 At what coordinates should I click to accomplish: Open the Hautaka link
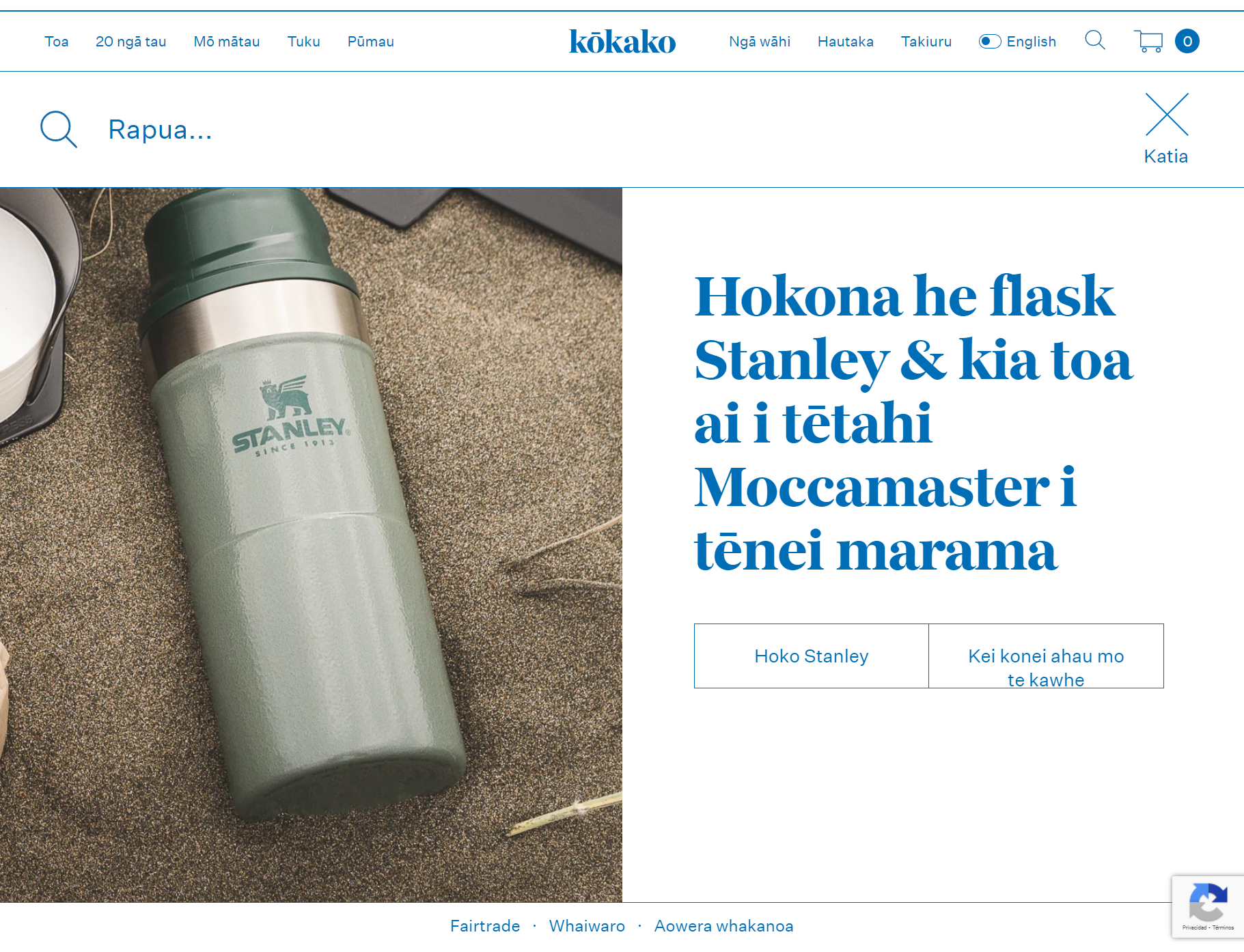pos(846,42)
